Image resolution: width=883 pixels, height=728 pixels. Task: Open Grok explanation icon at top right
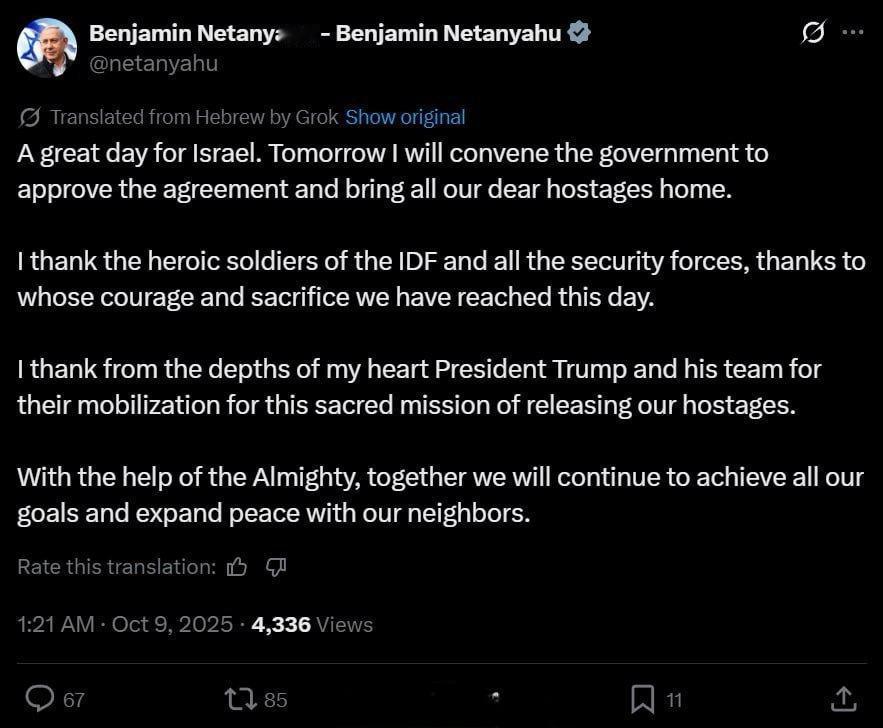click(813, 33)
